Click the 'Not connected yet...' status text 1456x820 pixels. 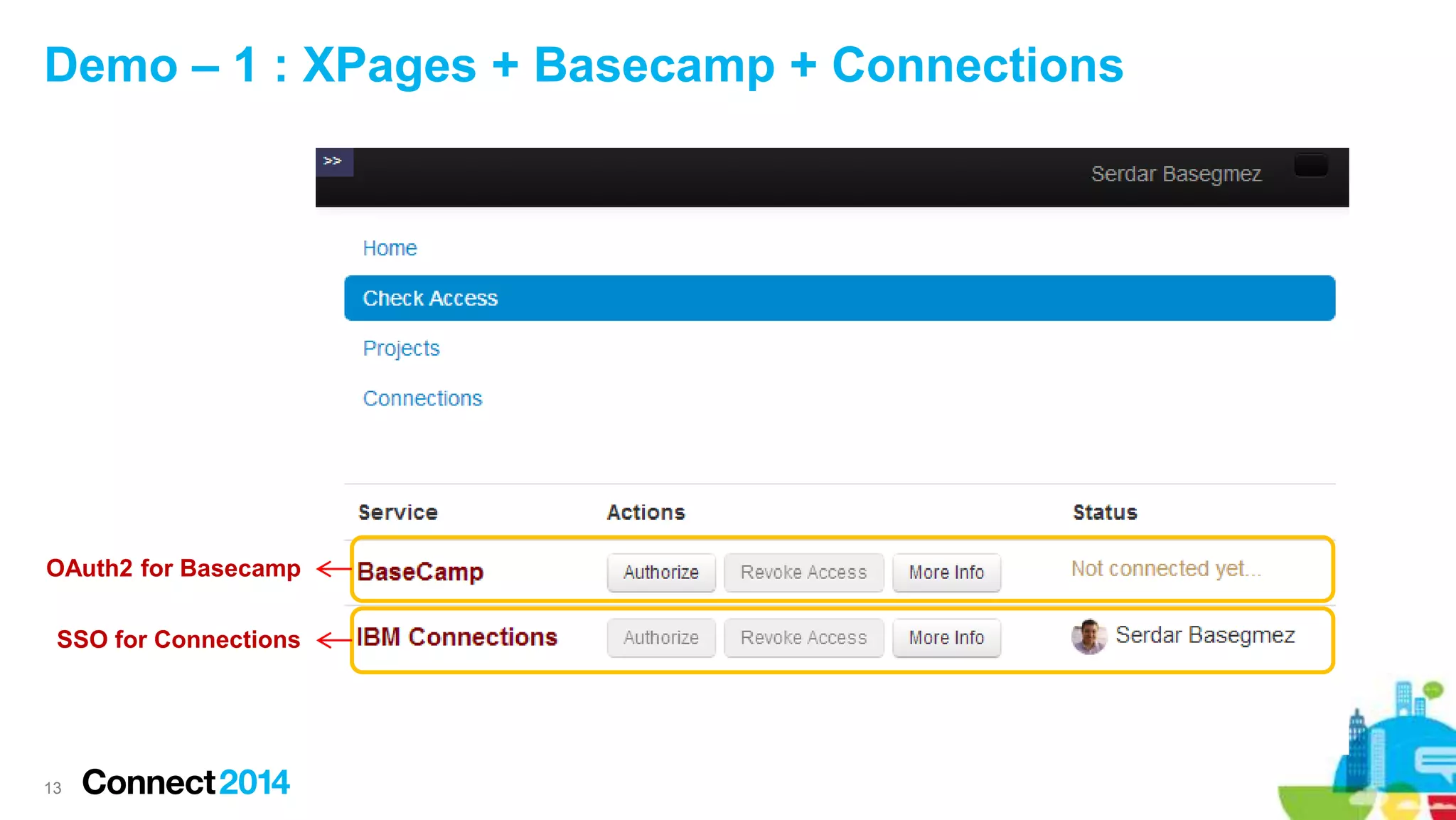1166,569
